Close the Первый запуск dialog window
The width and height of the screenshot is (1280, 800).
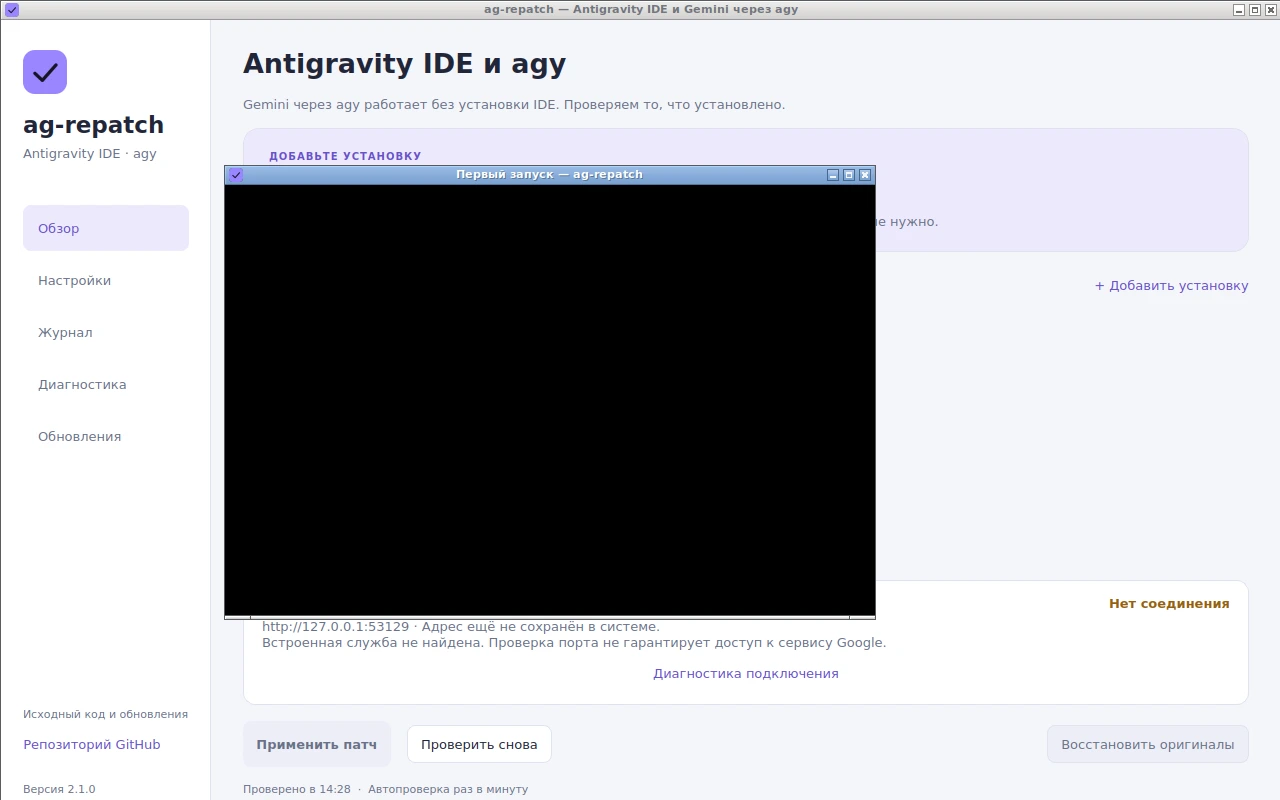click(x=865, y=175)
